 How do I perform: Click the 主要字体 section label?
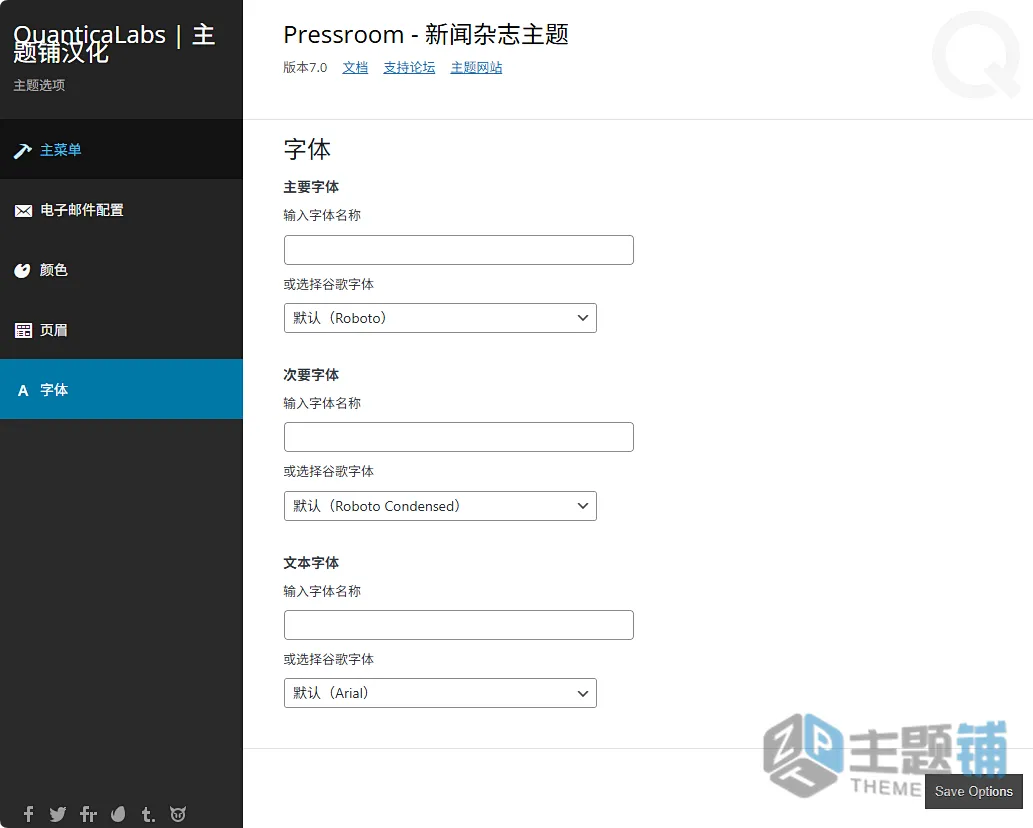311,187
